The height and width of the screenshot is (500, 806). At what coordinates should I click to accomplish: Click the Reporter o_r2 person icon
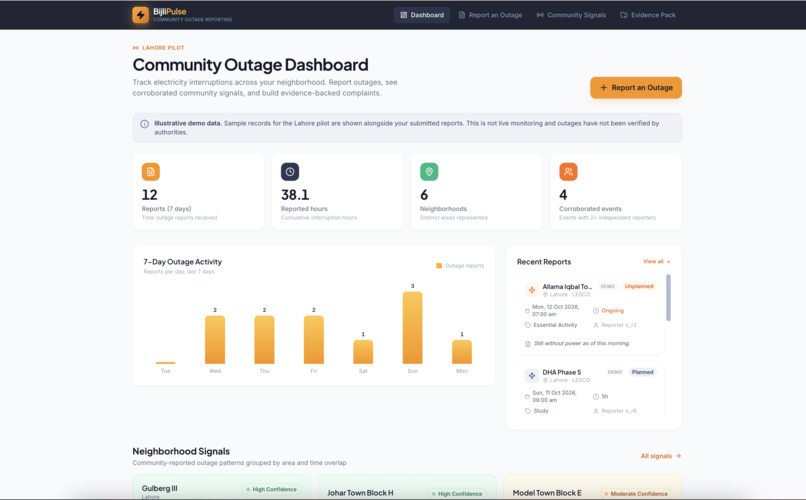pos(596,325)
